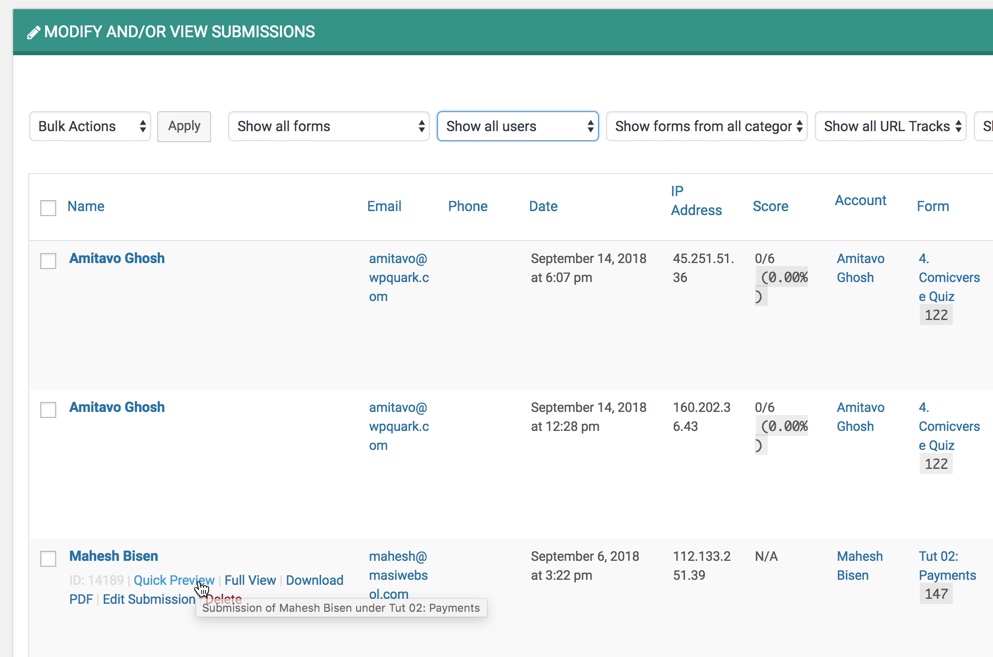Sort by the Score column header
This screenshot has height=657, width=993.
(x=770, y=206)
